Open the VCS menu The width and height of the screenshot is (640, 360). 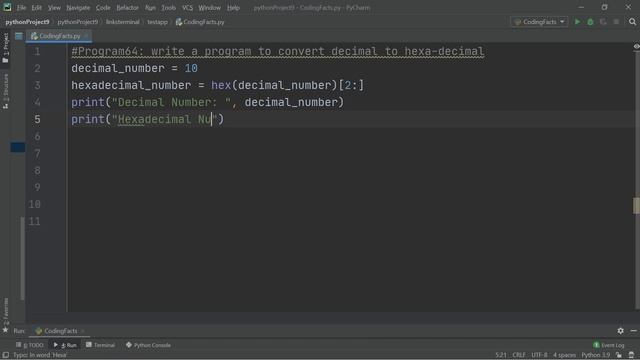pos(187,7)
